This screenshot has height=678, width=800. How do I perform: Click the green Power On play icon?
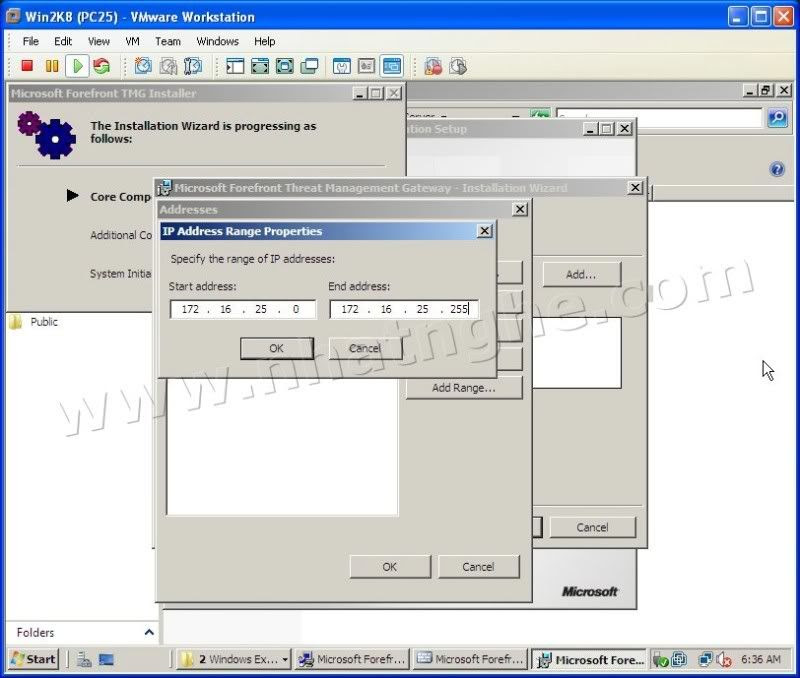click(x=78, y=66)
